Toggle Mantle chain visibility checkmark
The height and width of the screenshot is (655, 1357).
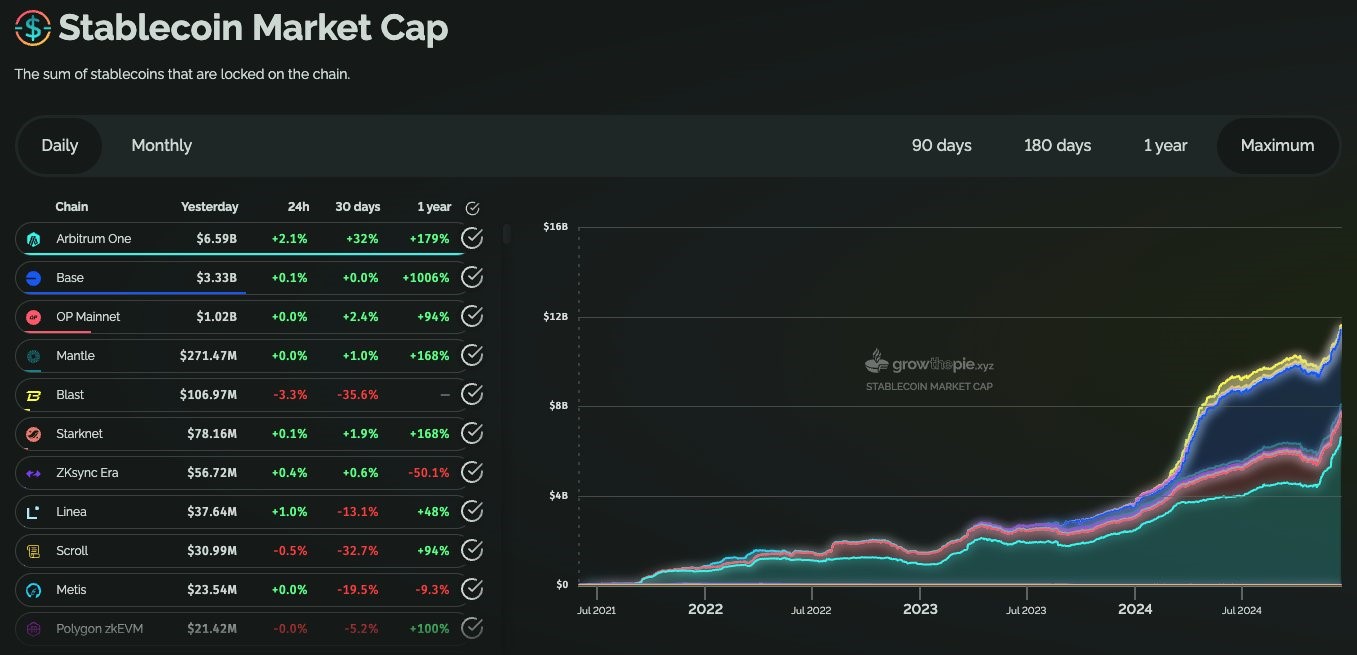[472, 355]
